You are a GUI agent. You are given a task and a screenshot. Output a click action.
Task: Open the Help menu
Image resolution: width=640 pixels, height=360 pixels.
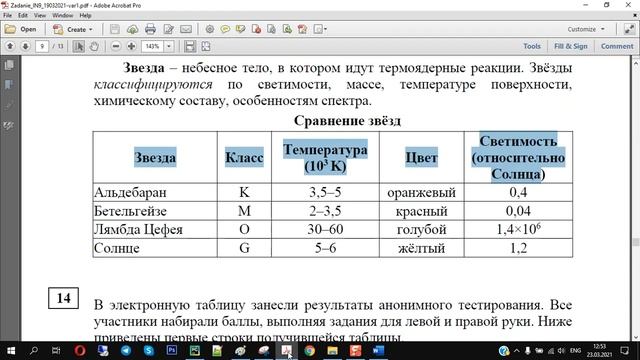85,16
